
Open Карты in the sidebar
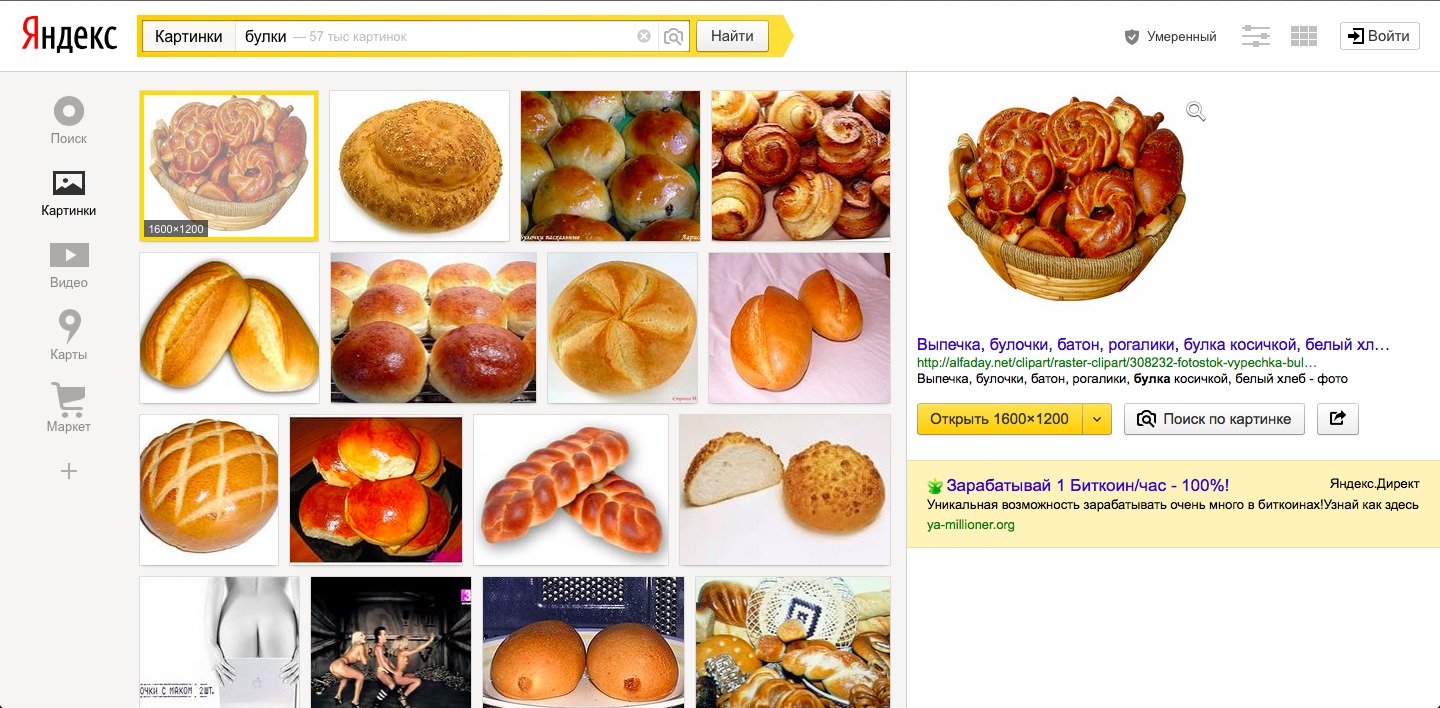pos(69,336)
